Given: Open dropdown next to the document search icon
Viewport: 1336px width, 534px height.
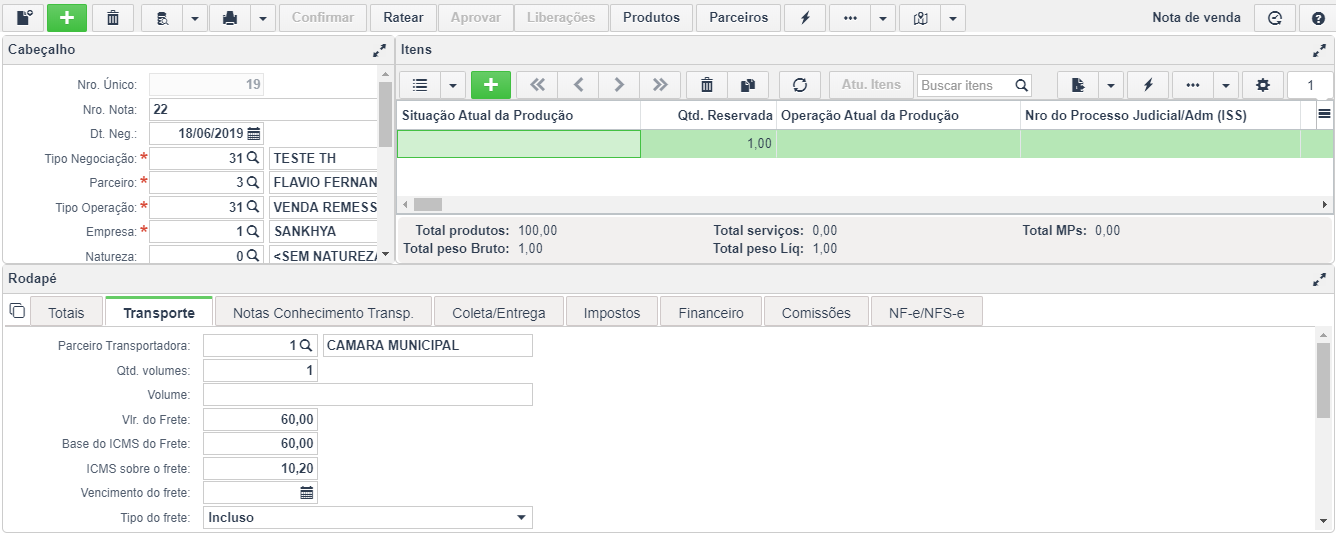Looking at the screenshot, I should (194, 18).
